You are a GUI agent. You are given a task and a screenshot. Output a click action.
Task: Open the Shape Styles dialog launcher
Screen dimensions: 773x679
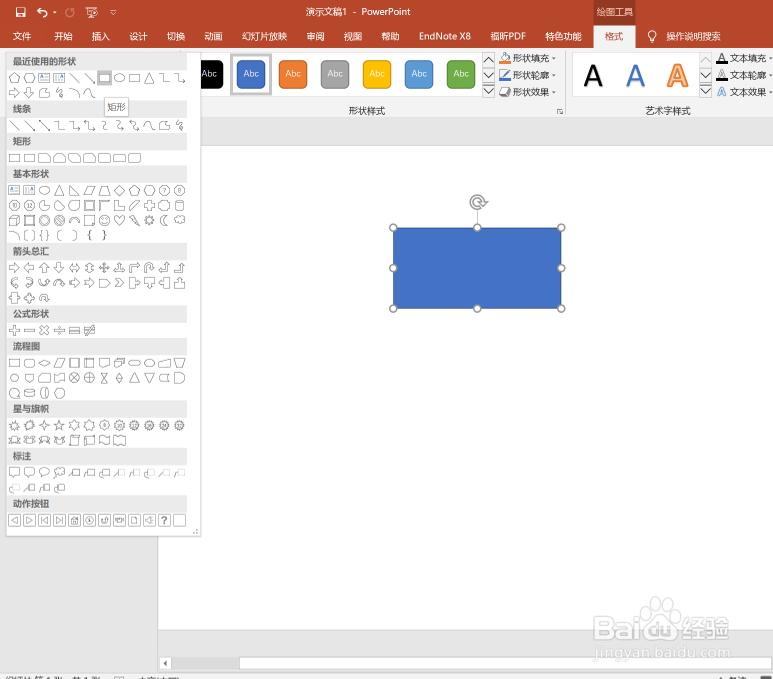click(x=560, y=112)
